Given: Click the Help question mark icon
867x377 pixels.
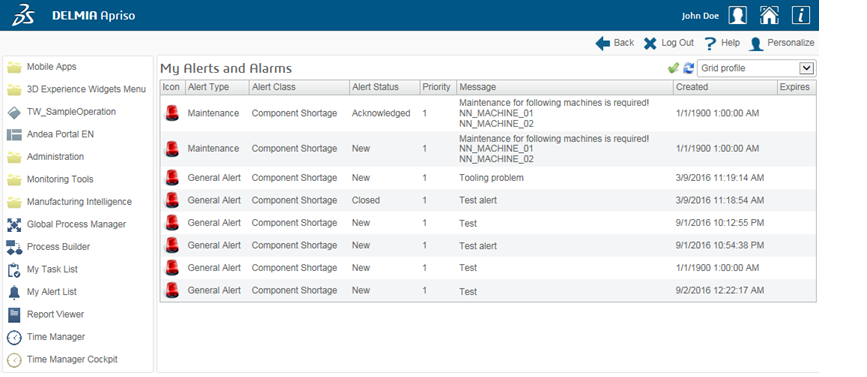Looking at the screenshot, I should tap(711, 44).
